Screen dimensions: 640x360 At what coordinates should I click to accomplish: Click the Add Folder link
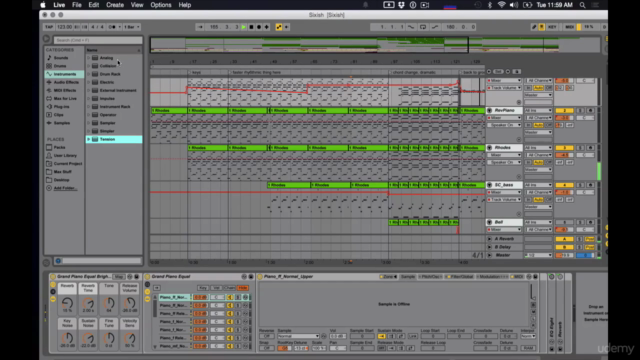[65, 188]
